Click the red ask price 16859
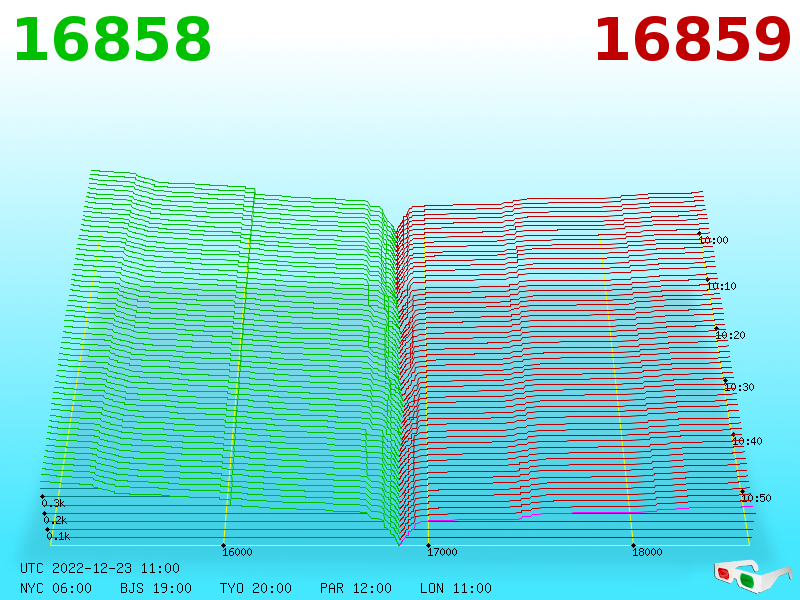Image resolution: width=800 pixels, height=600 pixels. point(693,40)
